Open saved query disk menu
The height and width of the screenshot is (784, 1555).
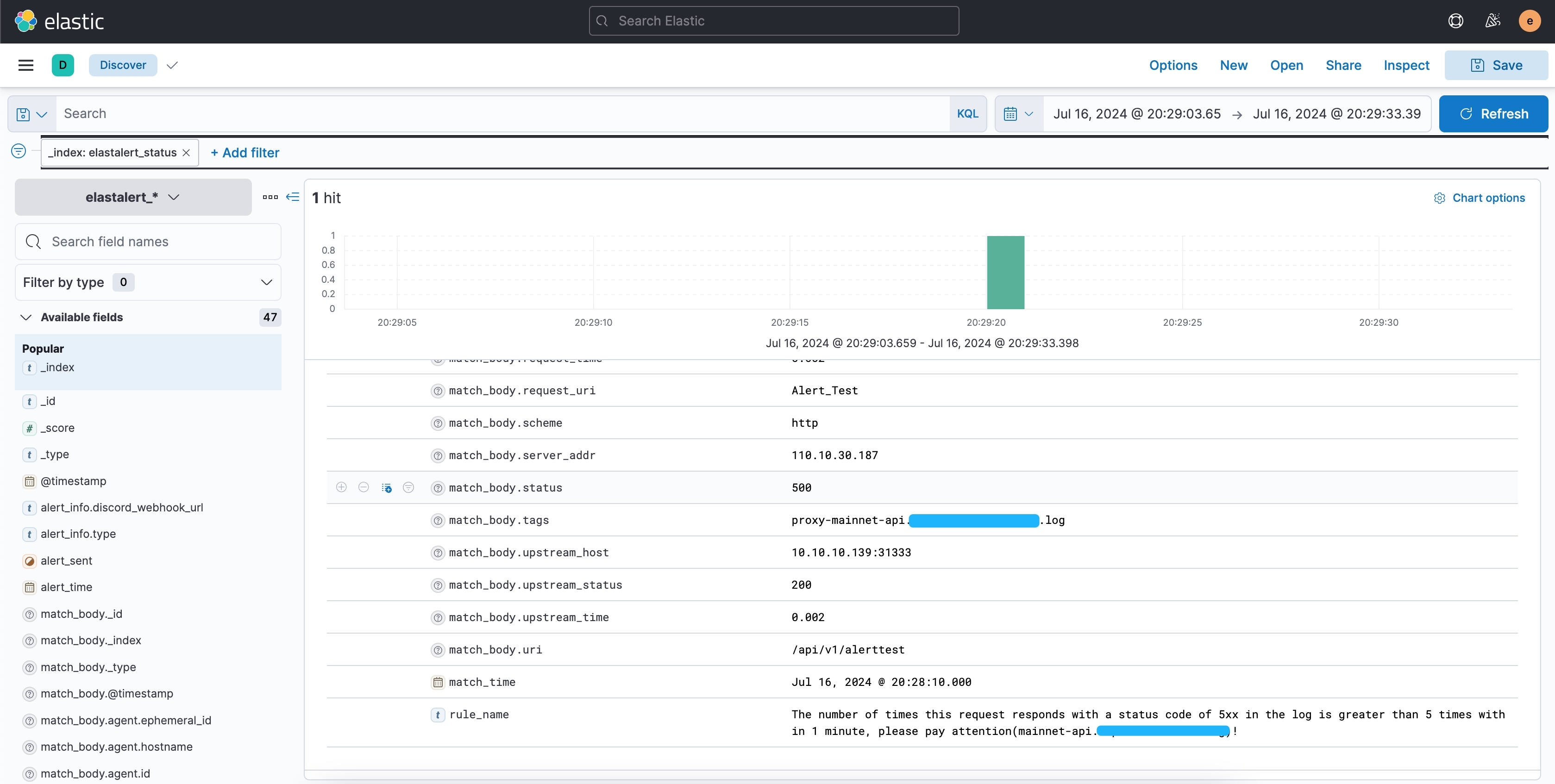32,114
